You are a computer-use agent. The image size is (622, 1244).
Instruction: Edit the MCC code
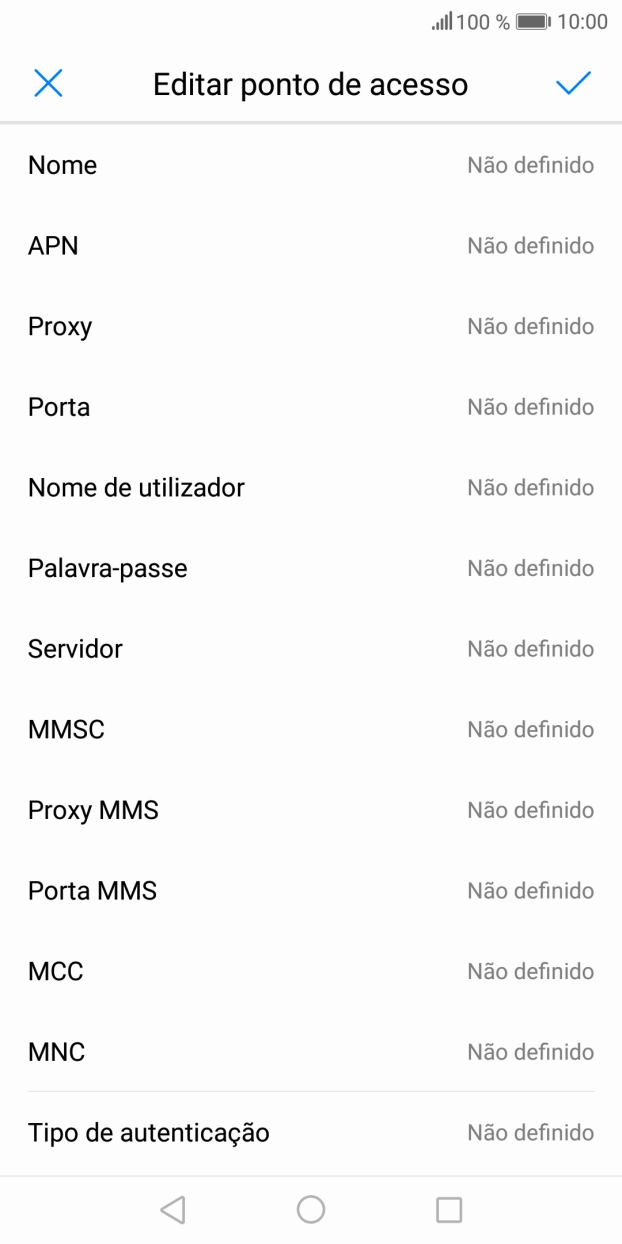point(311,971)
